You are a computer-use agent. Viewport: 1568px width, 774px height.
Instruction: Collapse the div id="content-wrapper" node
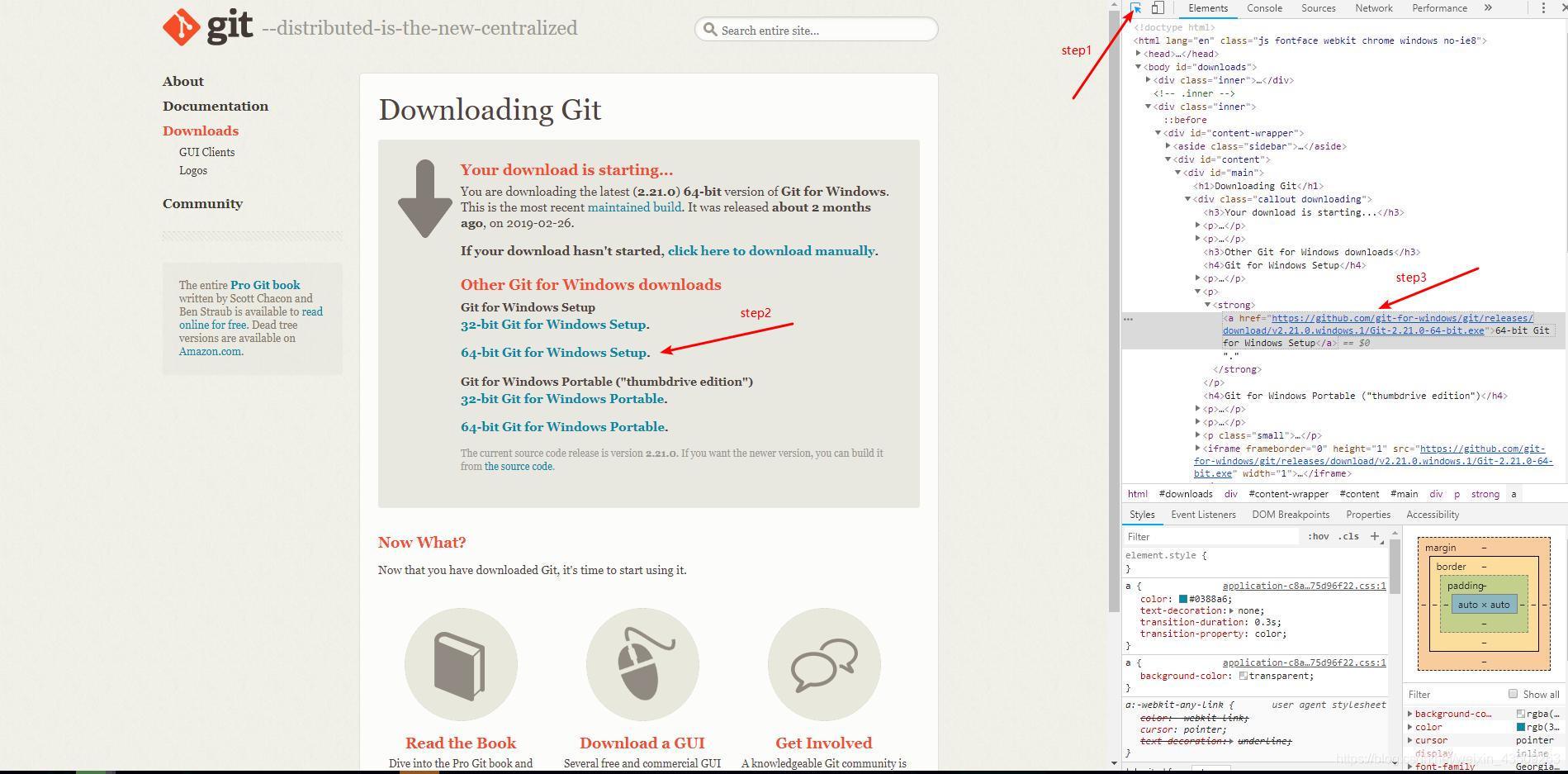coord(1158,133)
